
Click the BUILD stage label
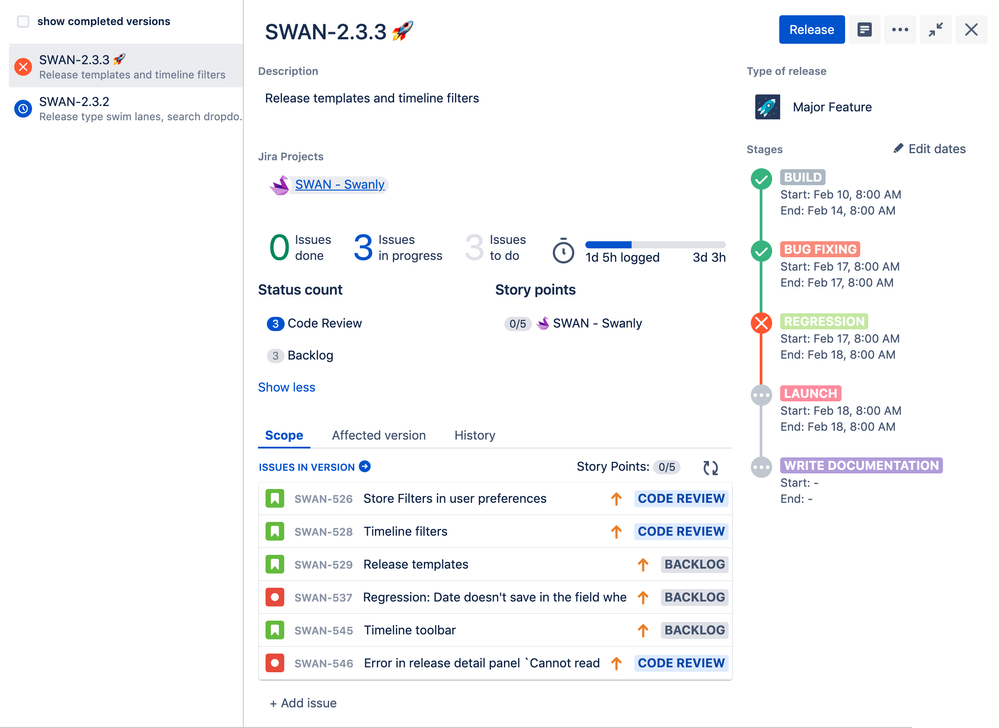tap(803, 177)
